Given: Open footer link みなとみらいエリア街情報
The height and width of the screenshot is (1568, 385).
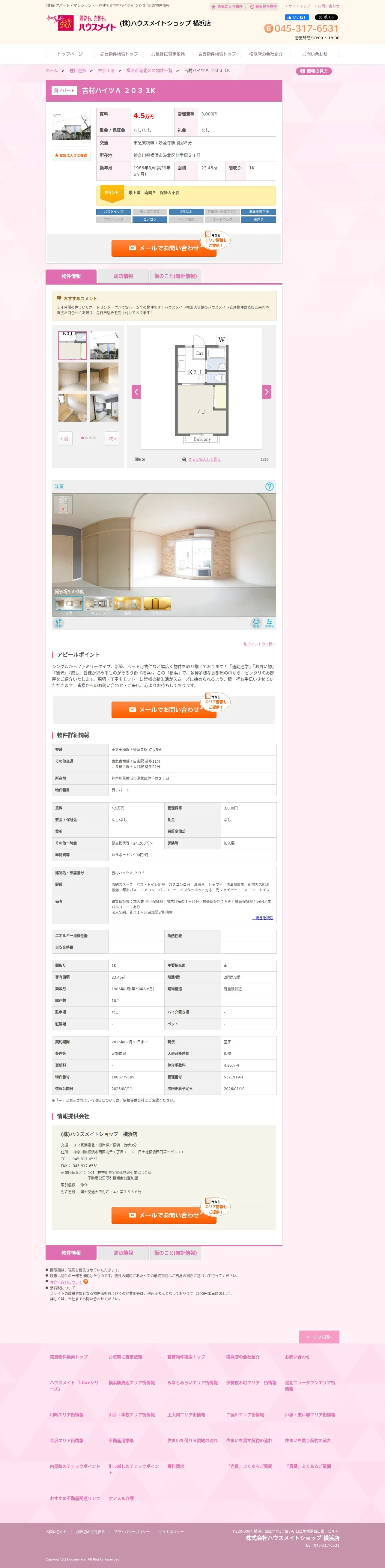Looking at the screenshot, I should pyautogui.click(x=192, y=1382).
